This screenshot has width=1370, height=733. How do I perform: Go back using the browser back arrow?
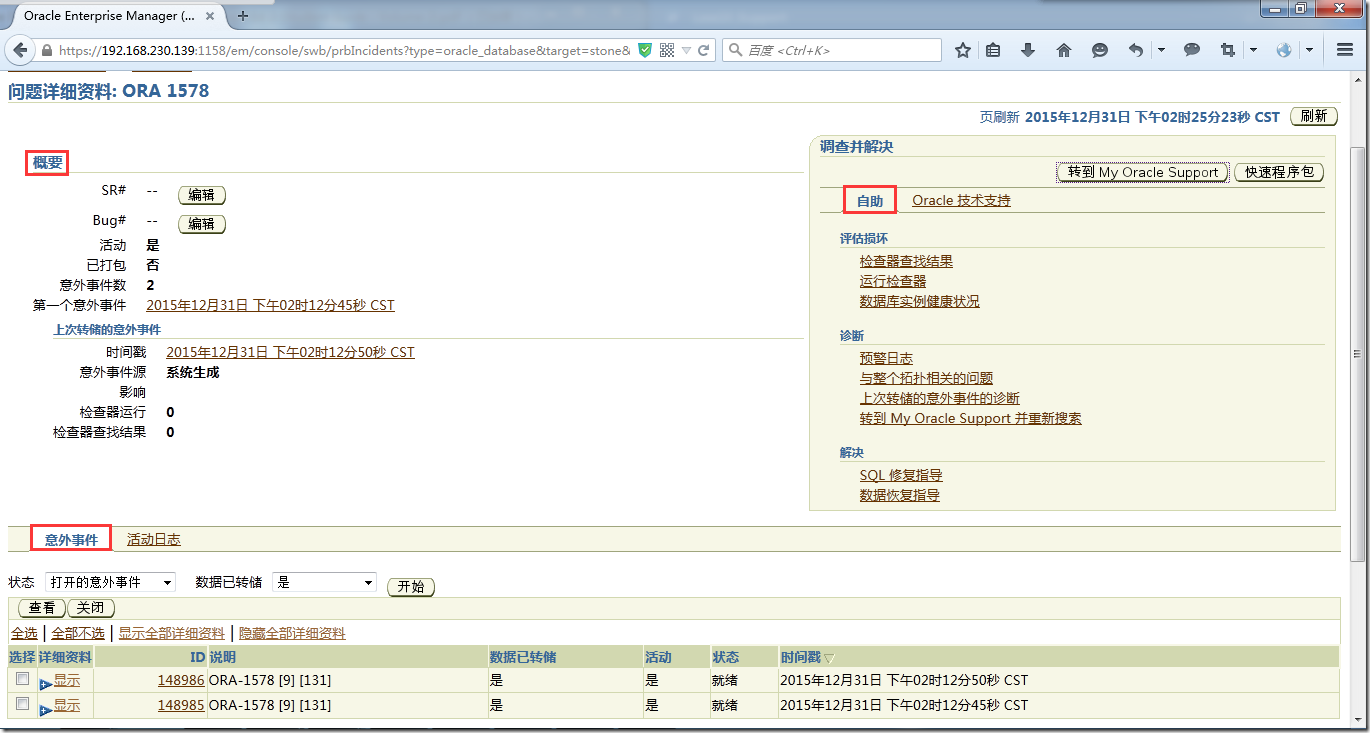click(x=20, y=50)
